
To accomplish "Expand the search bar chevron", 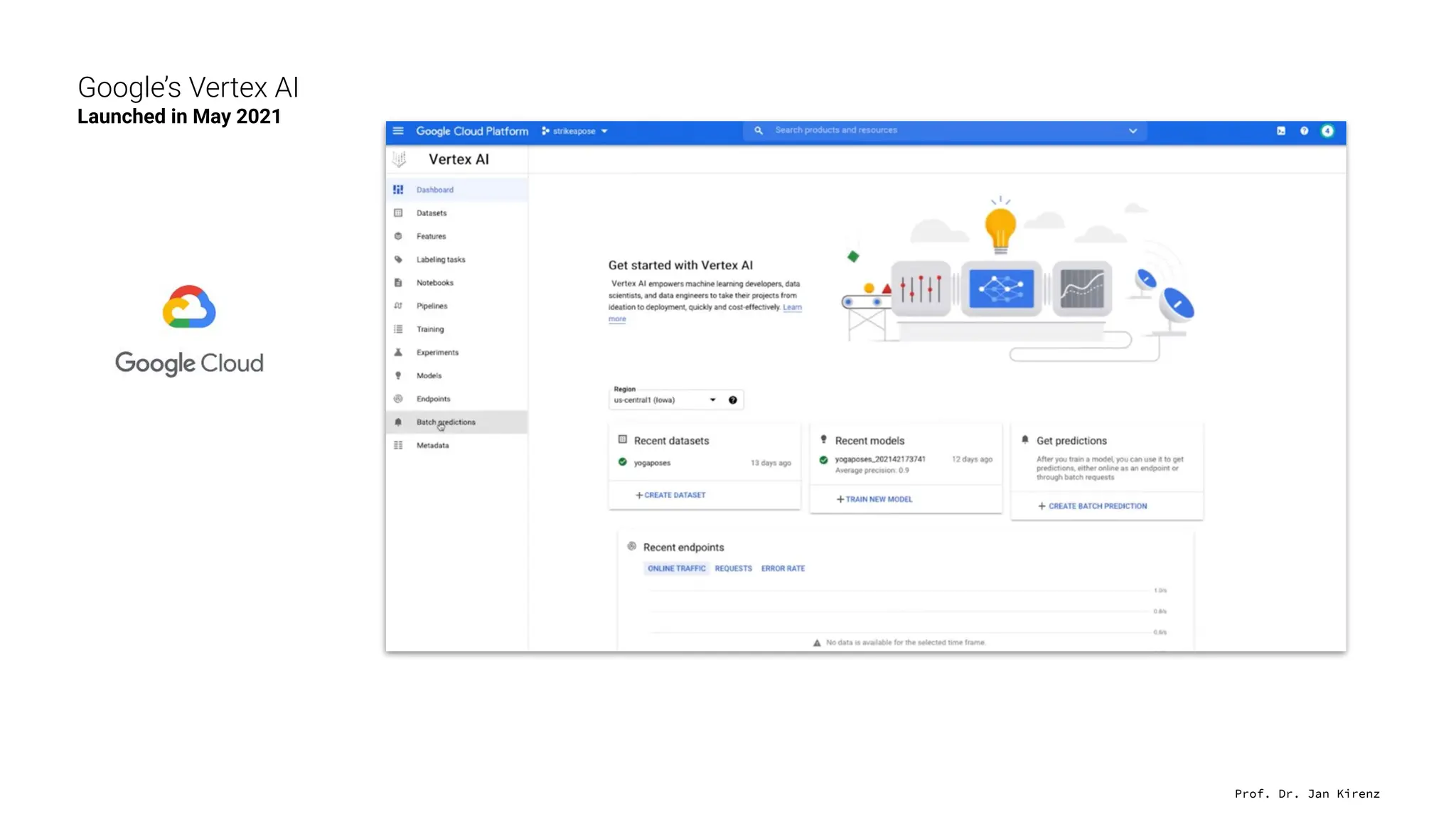I will (1133, 131).
